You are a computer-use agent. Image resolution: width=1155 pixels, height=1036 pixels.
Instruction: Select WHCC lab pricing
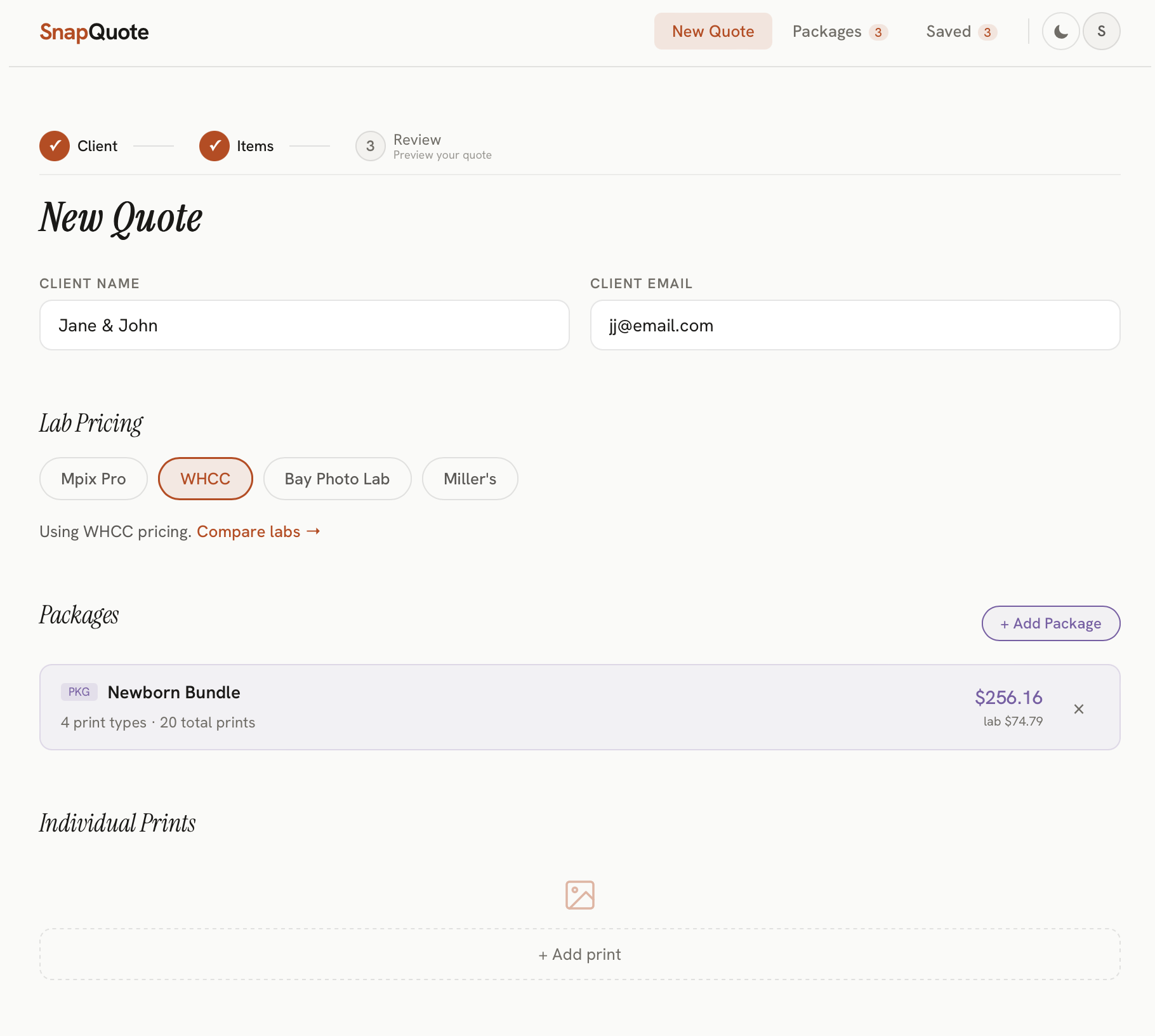pyautogui.click(x=206, y=479)
